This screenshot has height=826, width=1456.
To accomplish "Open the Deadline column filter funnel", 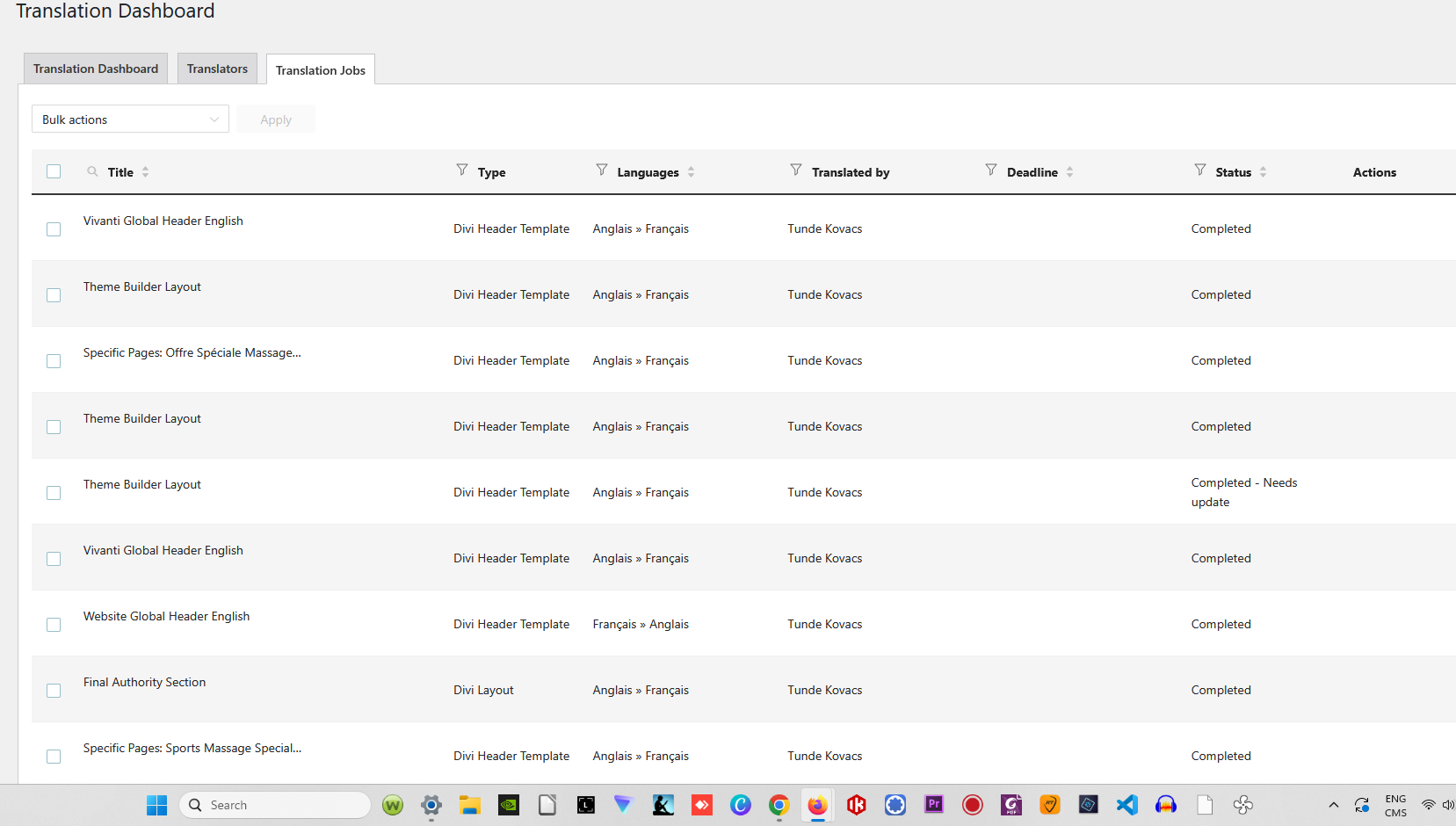I will (990, 170).
